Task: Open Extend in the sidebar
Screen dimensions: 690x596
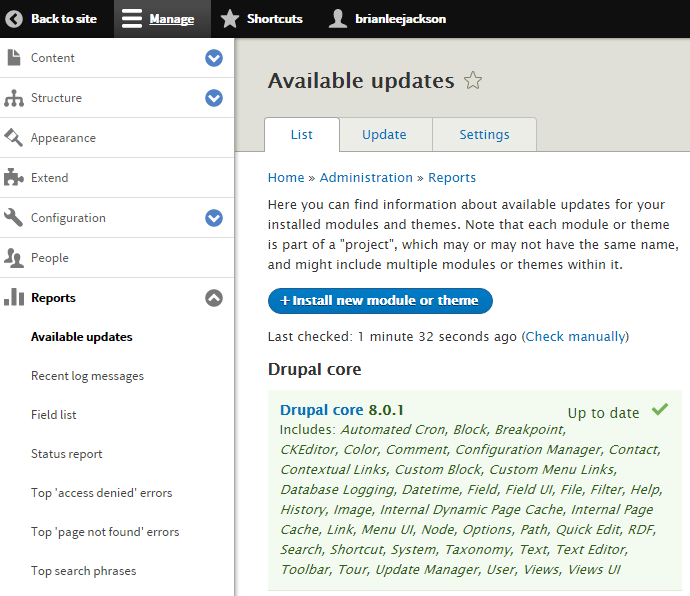Action: [50, 177]
